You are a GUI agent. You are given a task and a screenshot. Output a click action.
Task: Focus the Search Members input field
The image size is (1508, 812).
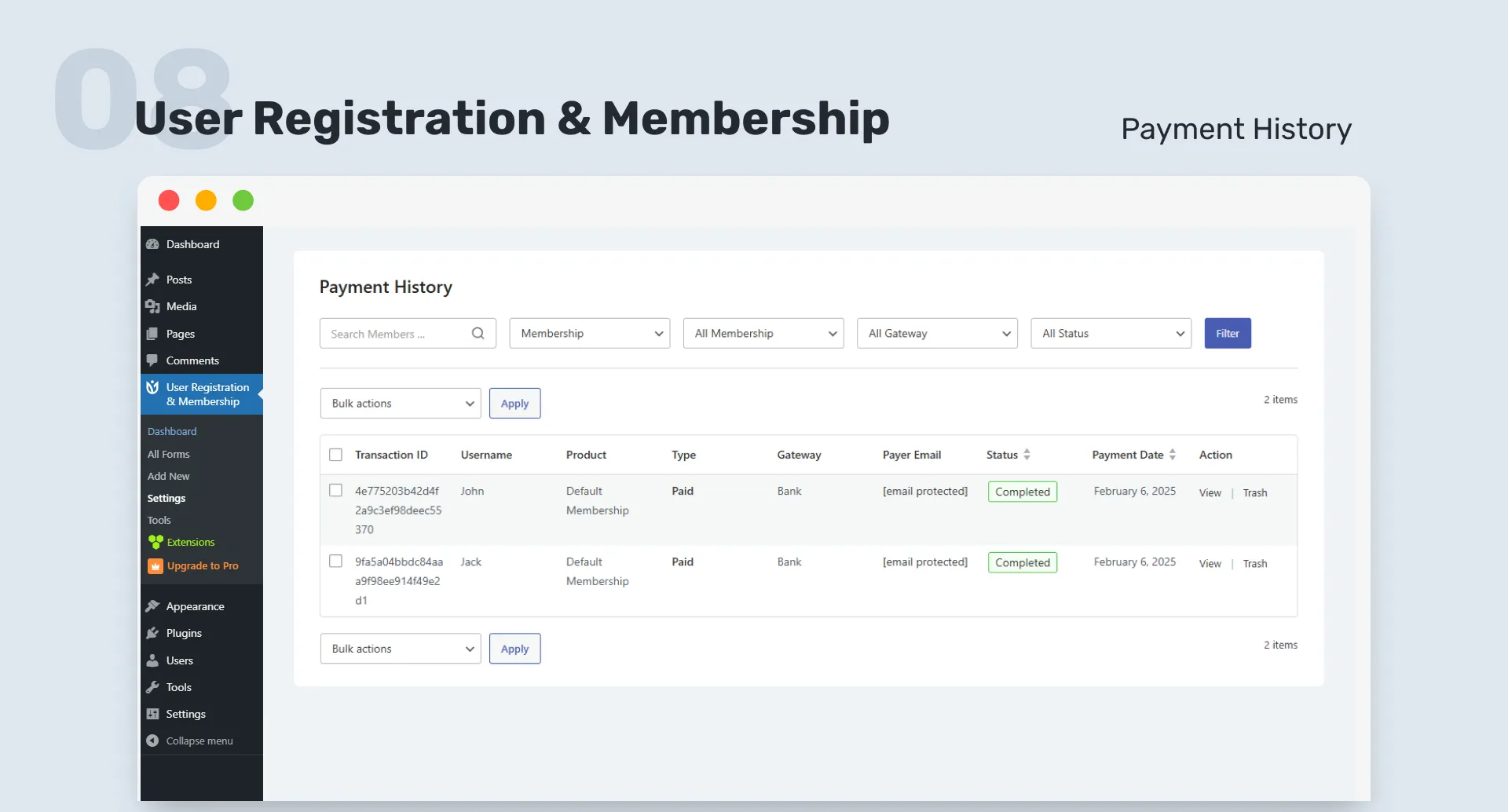tap(408, 333)
